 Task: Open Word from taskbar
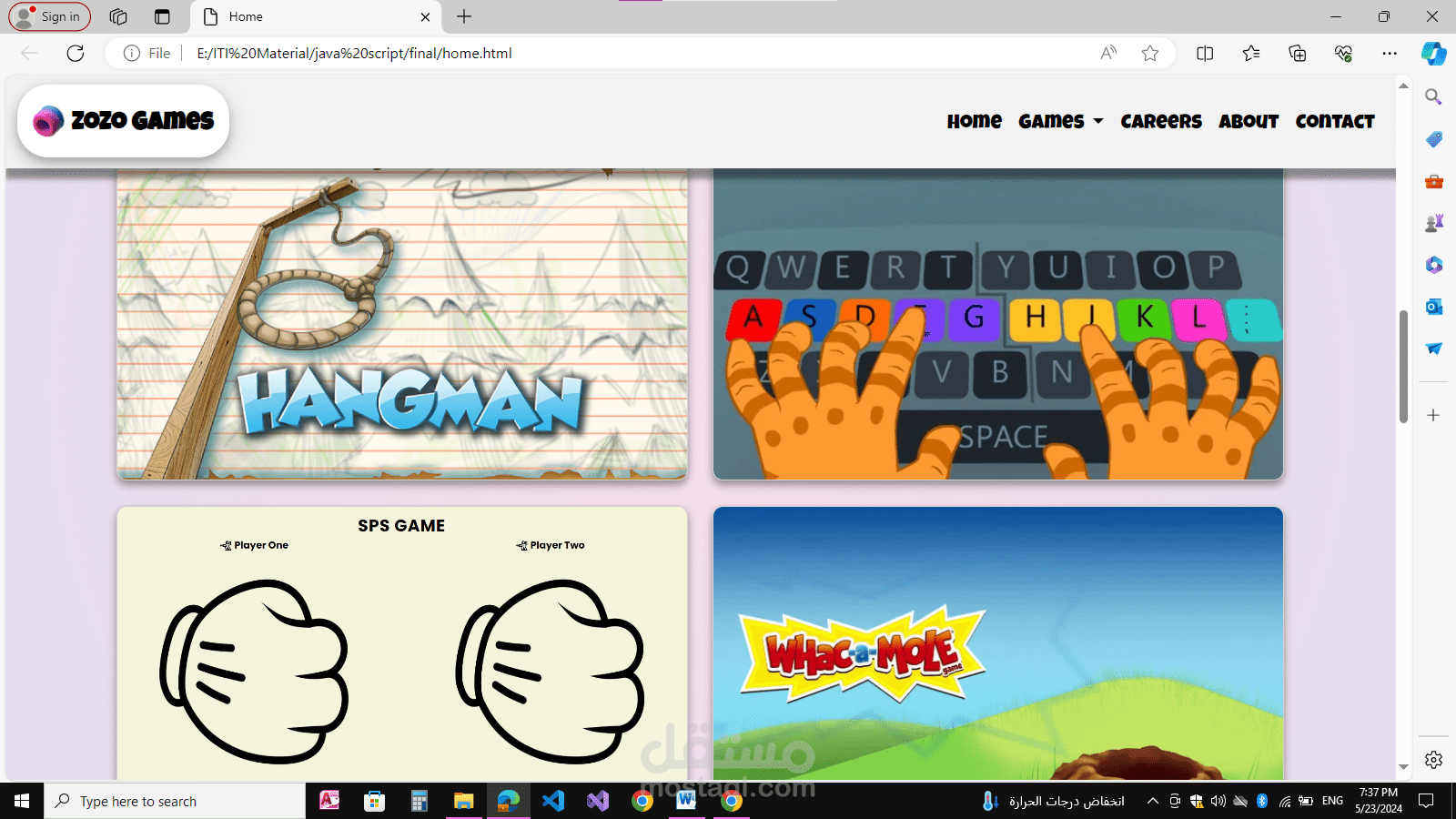click(x=686, y=801)
